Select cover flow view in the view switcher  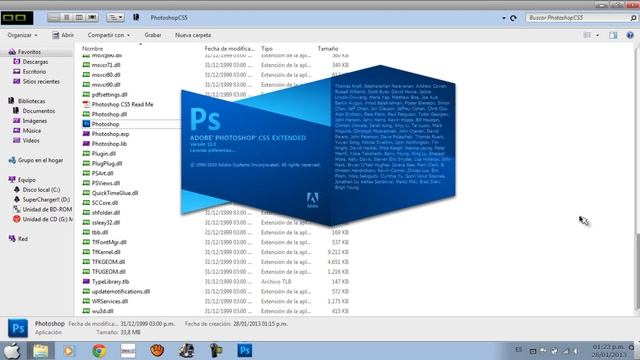coord(92,18)
